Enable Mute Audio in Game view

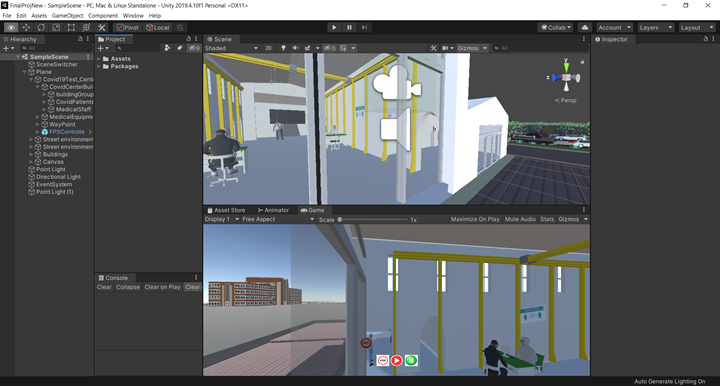tap(520, 219)
